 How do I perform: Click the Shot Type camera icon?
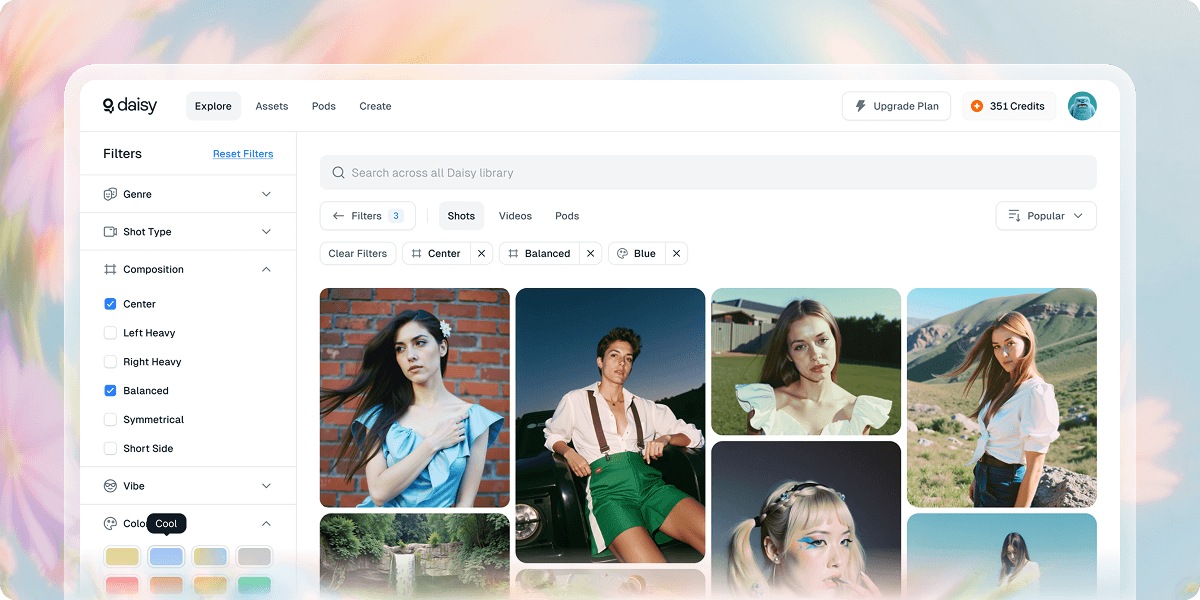pyautogui.click(x=108, y=231)
